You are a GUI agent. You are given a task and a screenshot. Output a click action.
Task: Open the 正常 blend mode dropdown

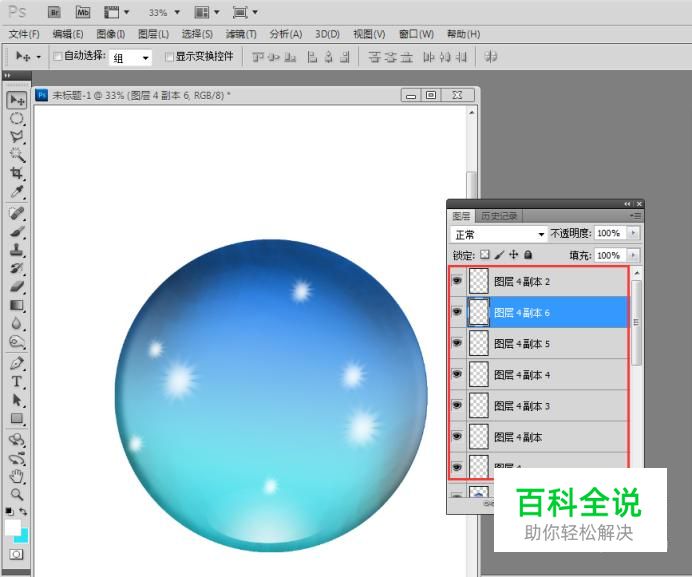pyautogui.click(x=498, y=234)
